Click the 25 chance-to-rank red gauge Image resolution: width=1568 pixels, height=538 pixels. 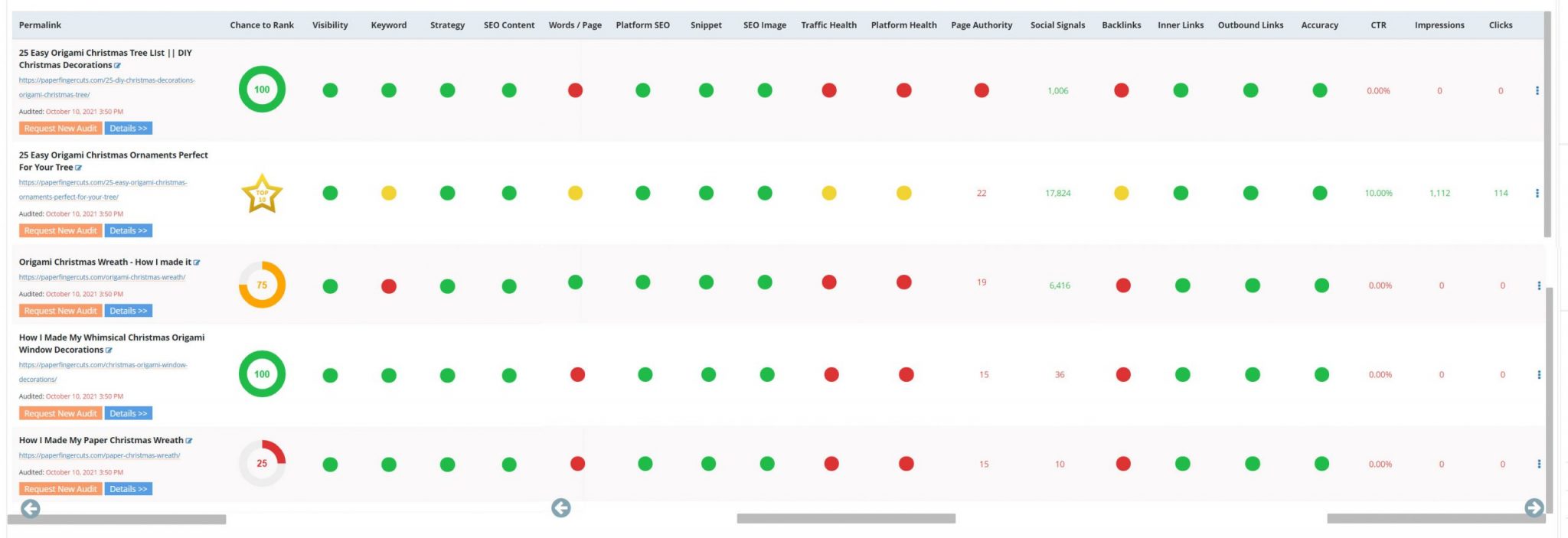click(262, 463)
